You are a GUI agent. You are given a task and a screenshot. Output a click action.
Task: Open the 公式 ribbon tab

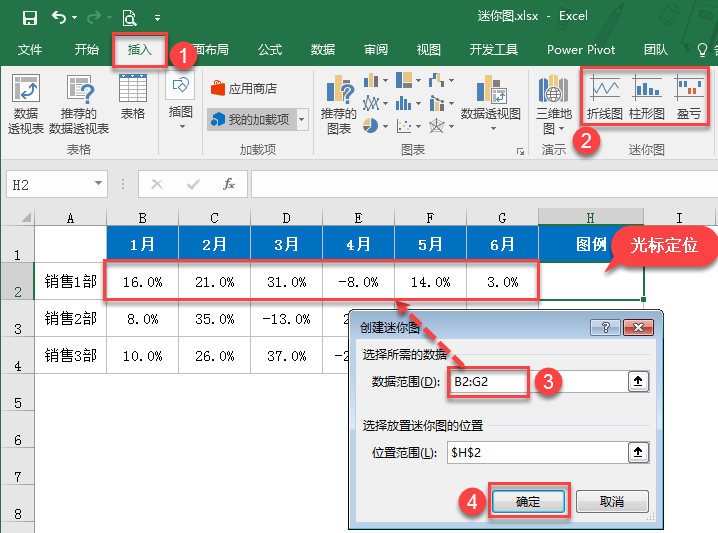(x=270, y=49)
